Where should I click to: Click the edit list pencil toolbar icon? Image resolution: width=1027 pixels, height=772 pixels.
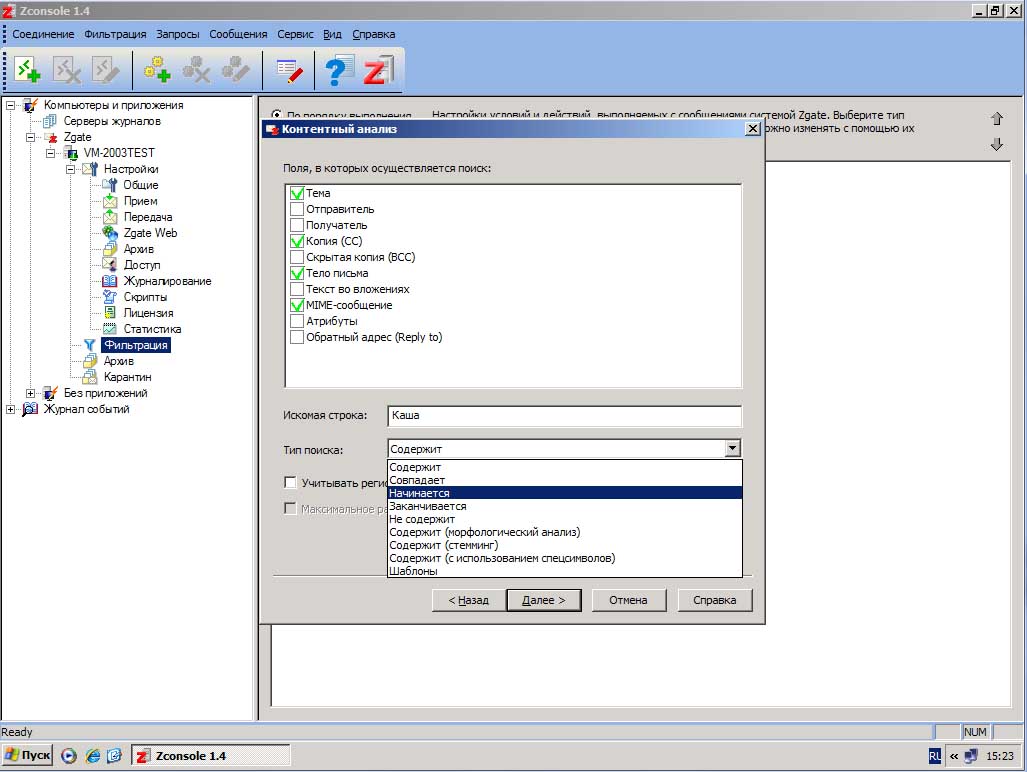[x=289, y=70]
